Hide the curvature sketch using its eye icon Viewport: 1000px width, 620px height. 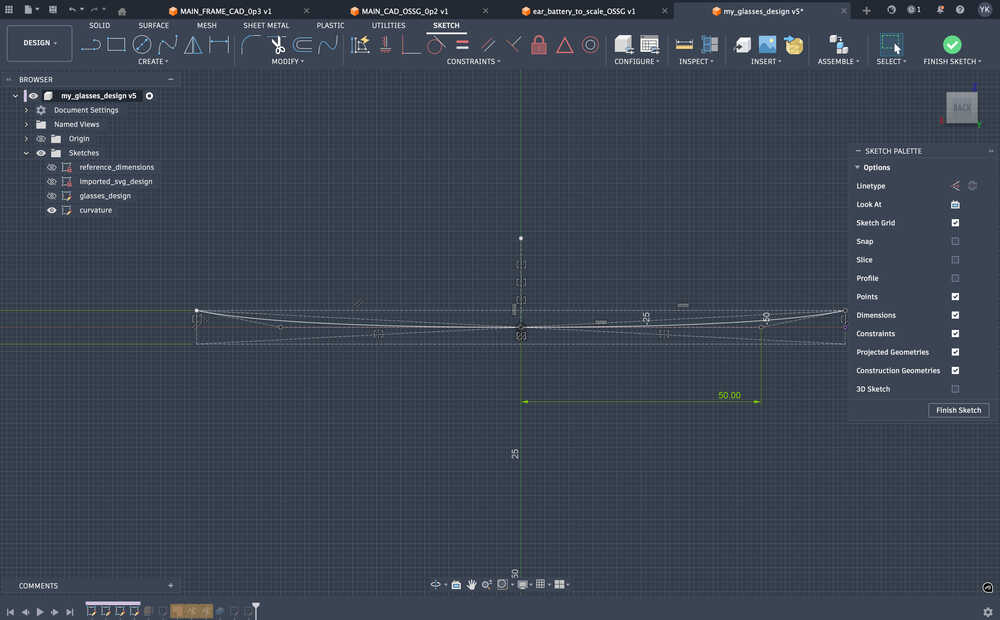pyautogui.click(x=50, y=209)
